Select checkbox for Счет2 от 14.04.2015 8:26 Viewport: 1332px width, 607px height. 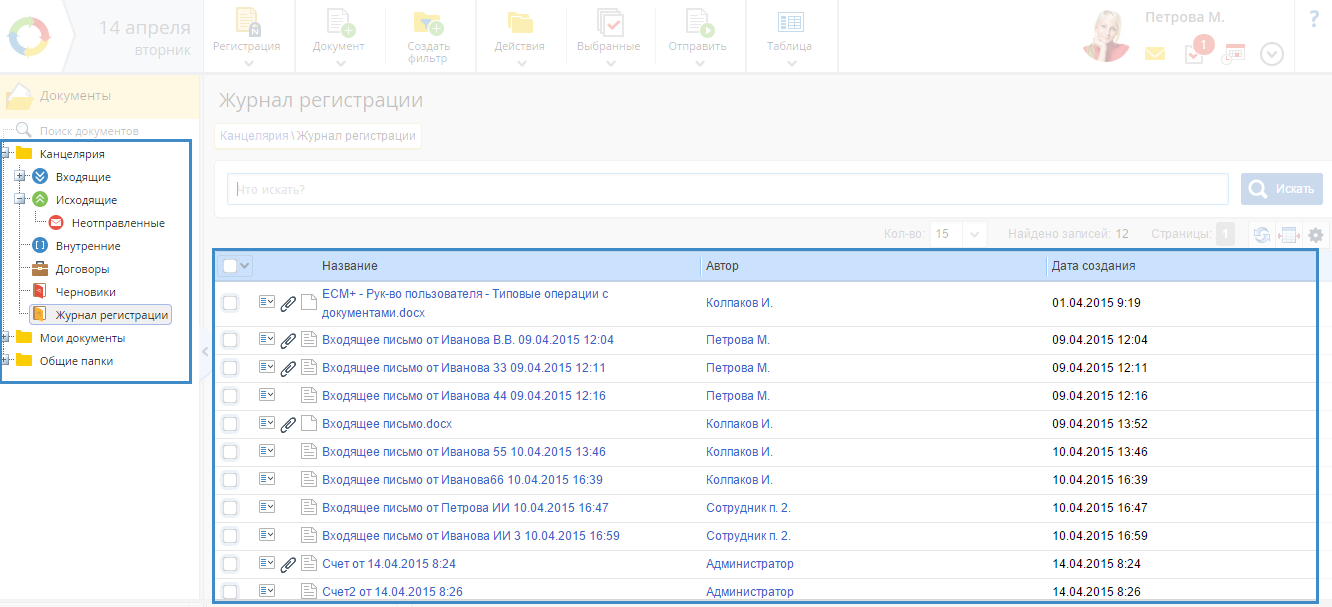coord(230,592)
